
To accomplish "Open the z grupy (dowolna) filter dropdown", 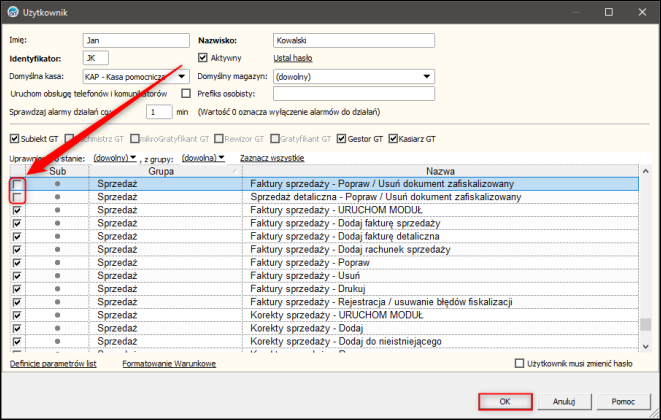I will [203, 158].
